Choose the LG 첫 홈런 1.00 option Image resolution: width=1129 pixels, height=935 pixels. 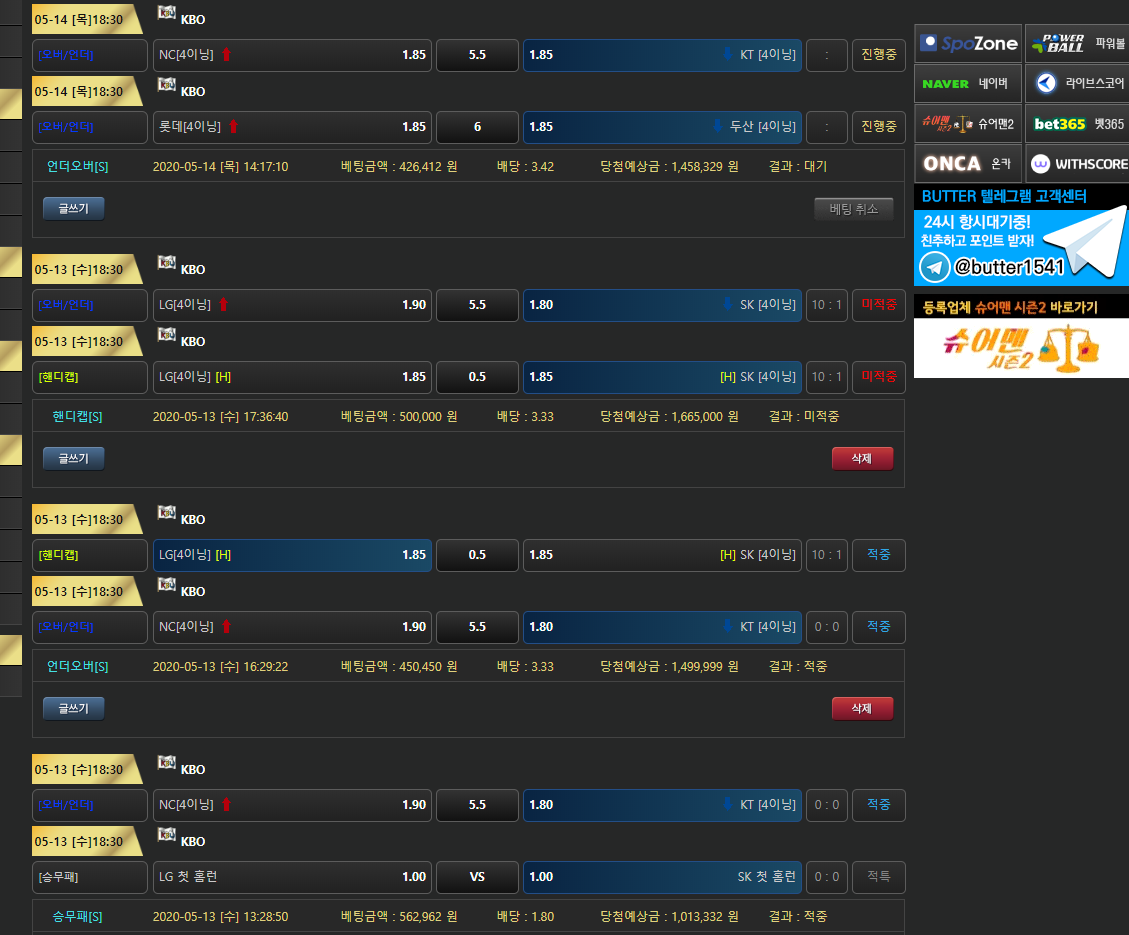pyautogui.click(x=292, y=877)
